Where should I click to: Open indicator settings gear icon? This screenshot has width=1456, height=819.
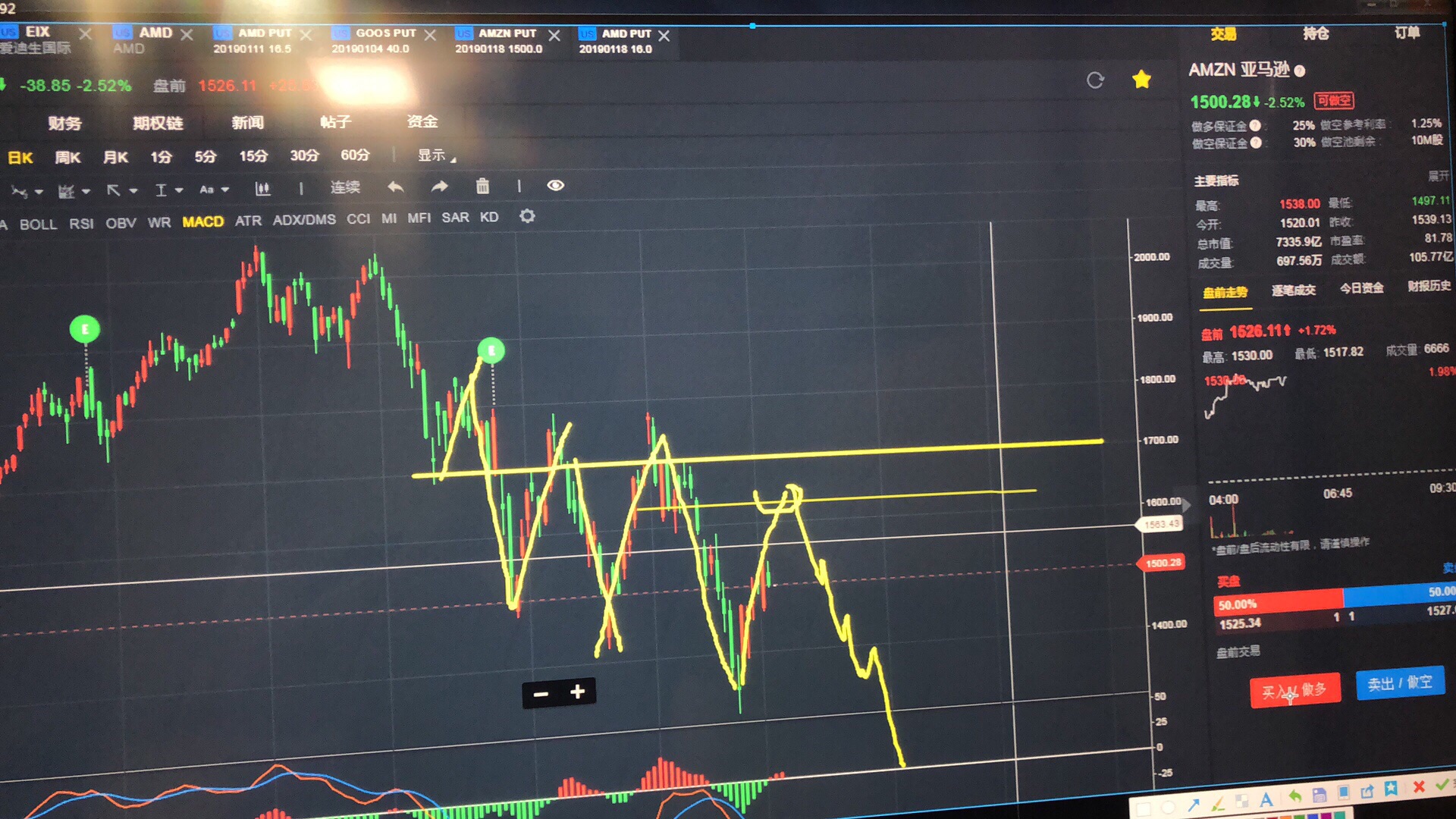[x=527, y=217]
